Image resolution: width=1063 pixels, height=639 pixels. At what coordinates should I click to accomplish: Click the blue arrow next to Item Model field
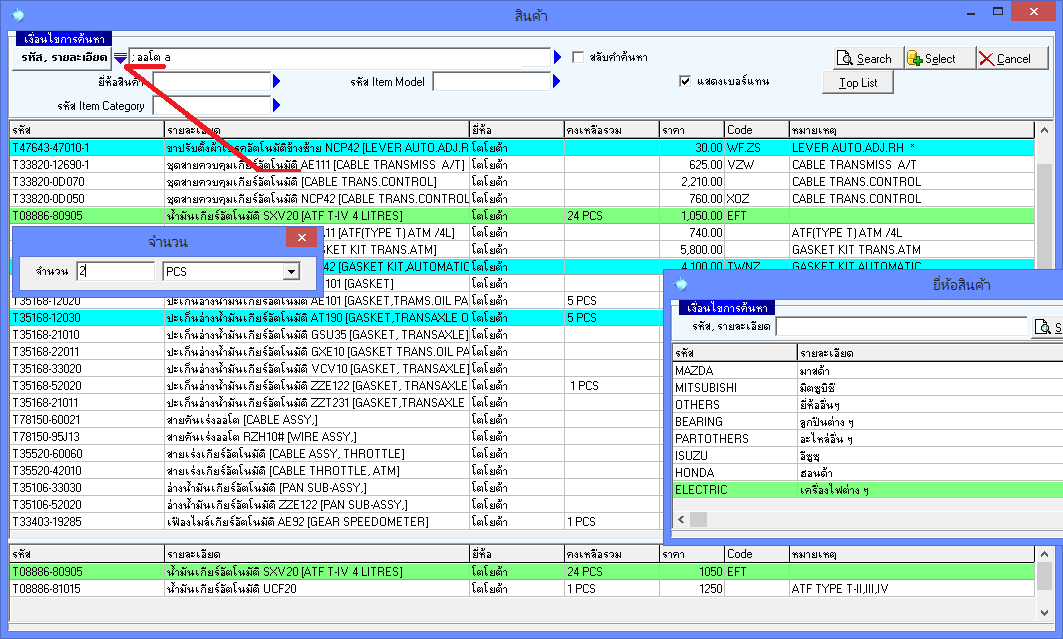click(x=558, y=82)
